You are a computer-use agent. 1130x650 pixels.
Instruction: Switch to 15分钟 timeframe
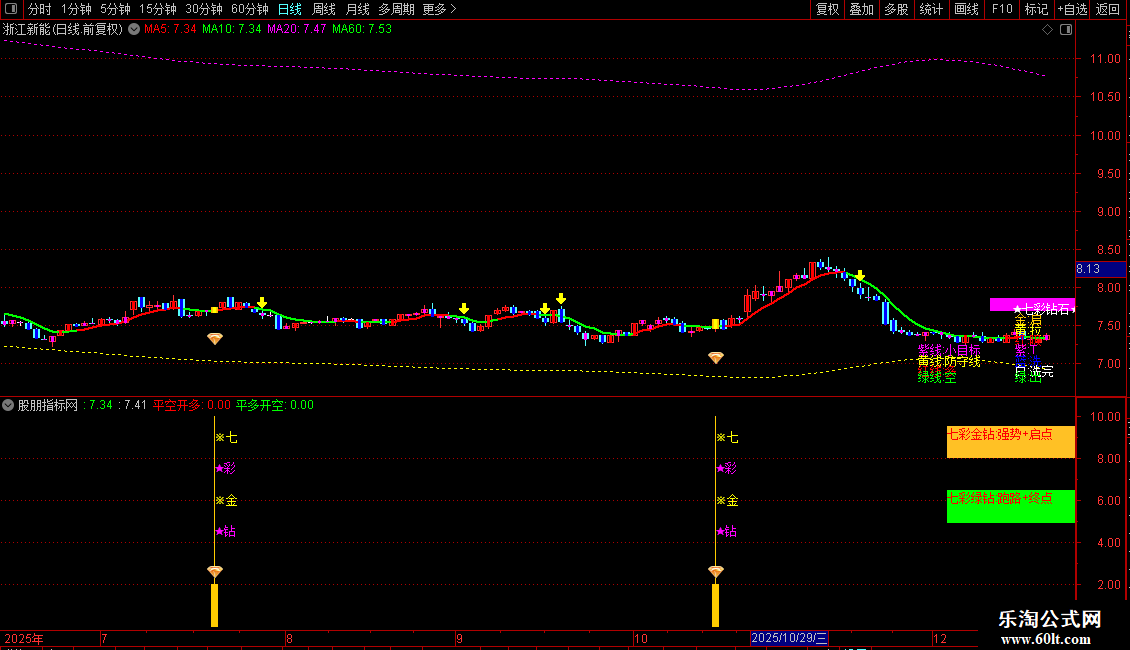pyautogui.click(x=158, y=9)
